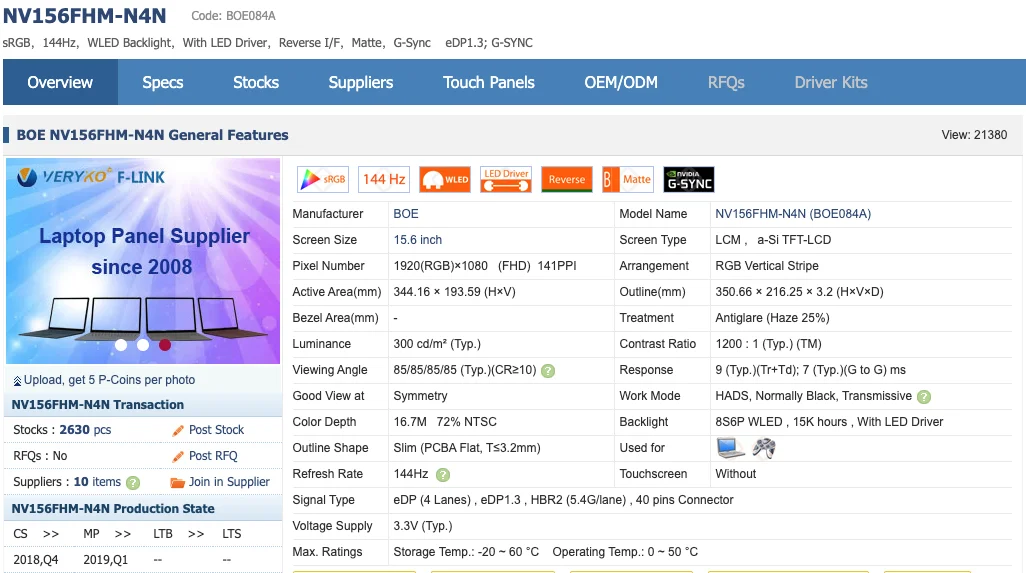This screenshot has height=573, width=1026.
Task: Open the 2630 pcs stocks link
Action: pos(85,430)
